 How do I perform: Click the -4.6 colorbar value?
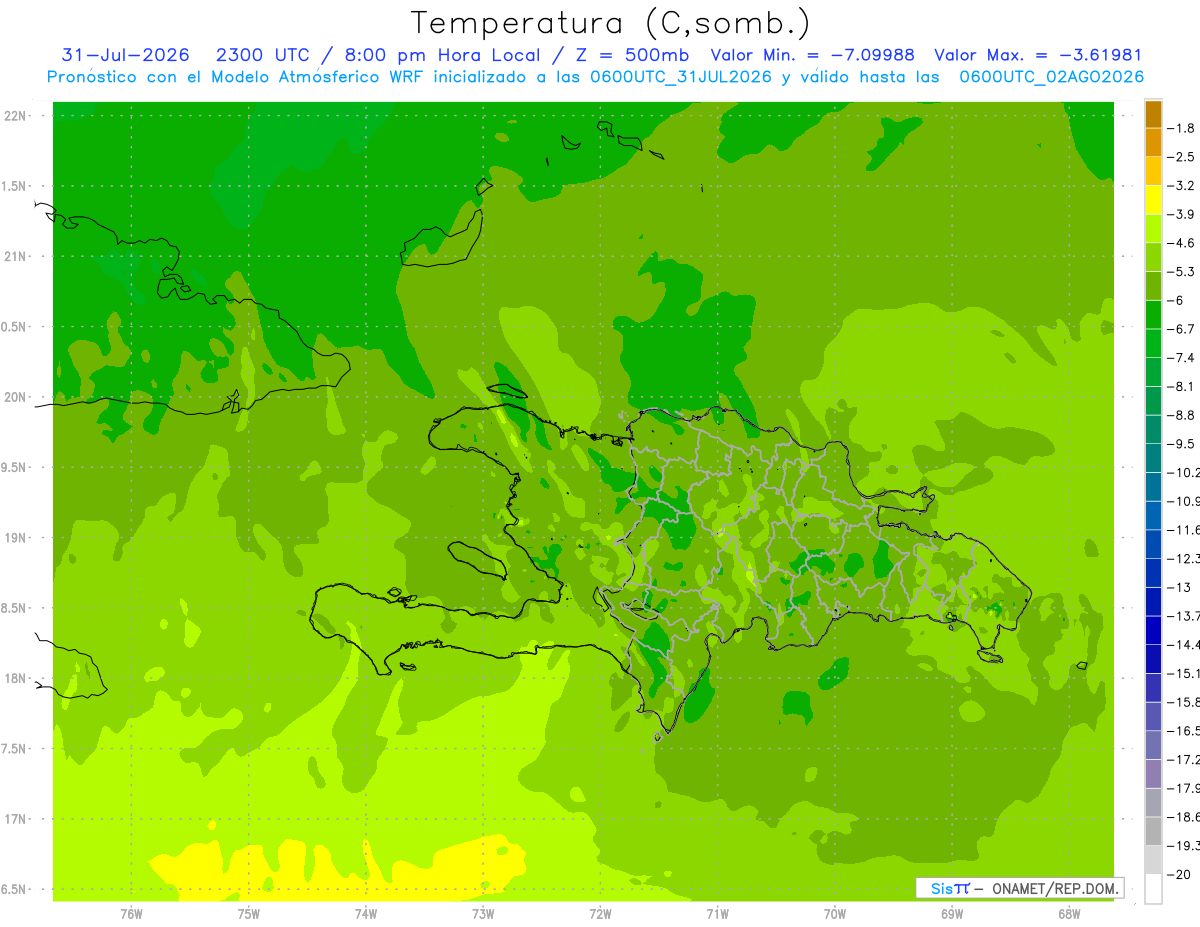[x=1183, y=243]
